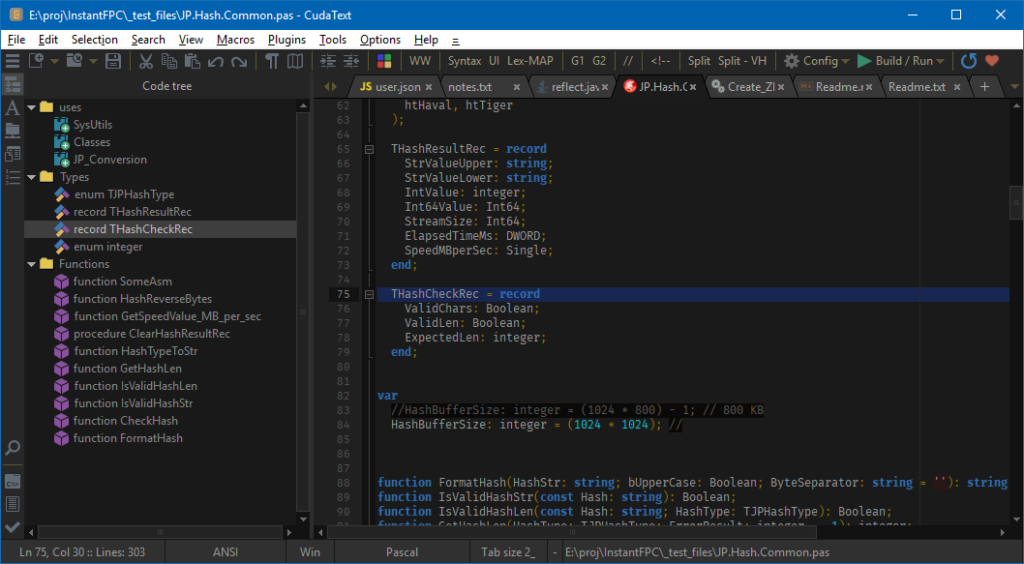Click the Cut scissors icon
The image size is (1024, 564).
coord(146,61)
